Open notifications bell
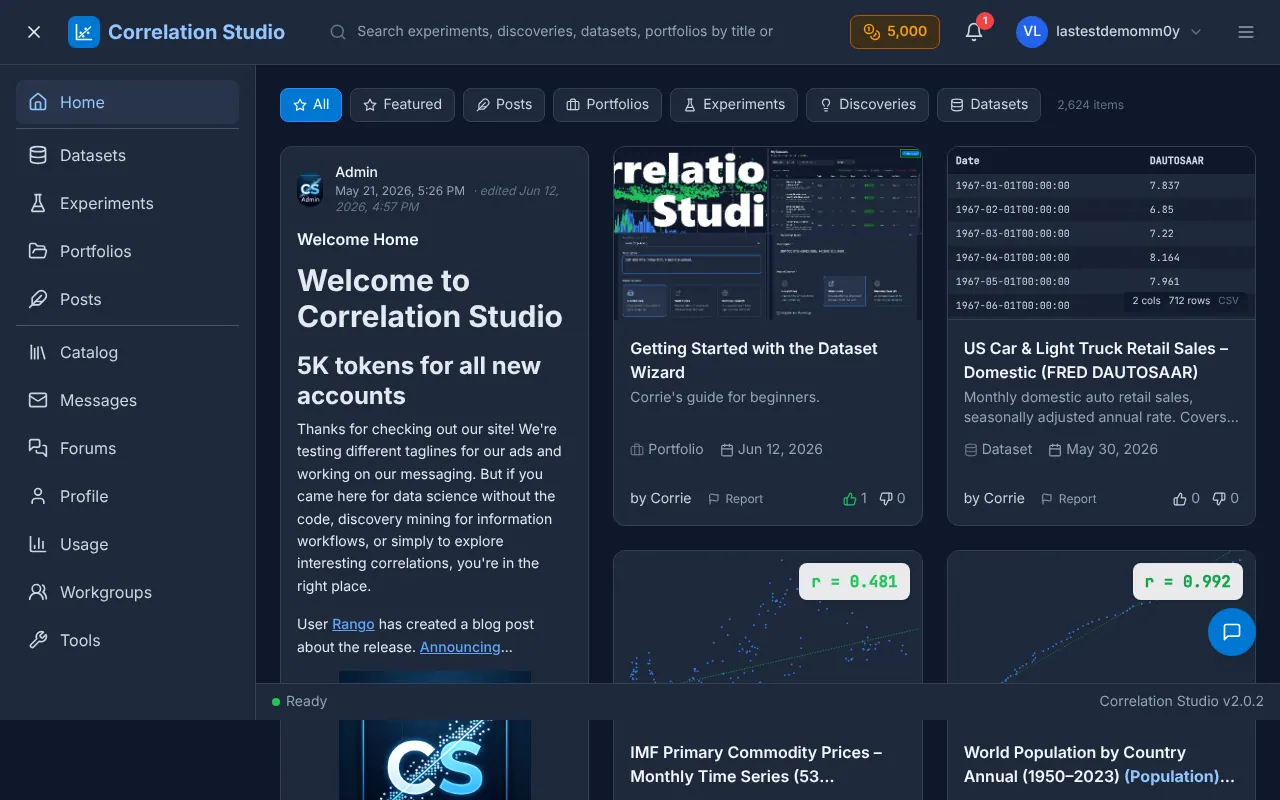The image size is (1280, 800). (x=974, y=32)
